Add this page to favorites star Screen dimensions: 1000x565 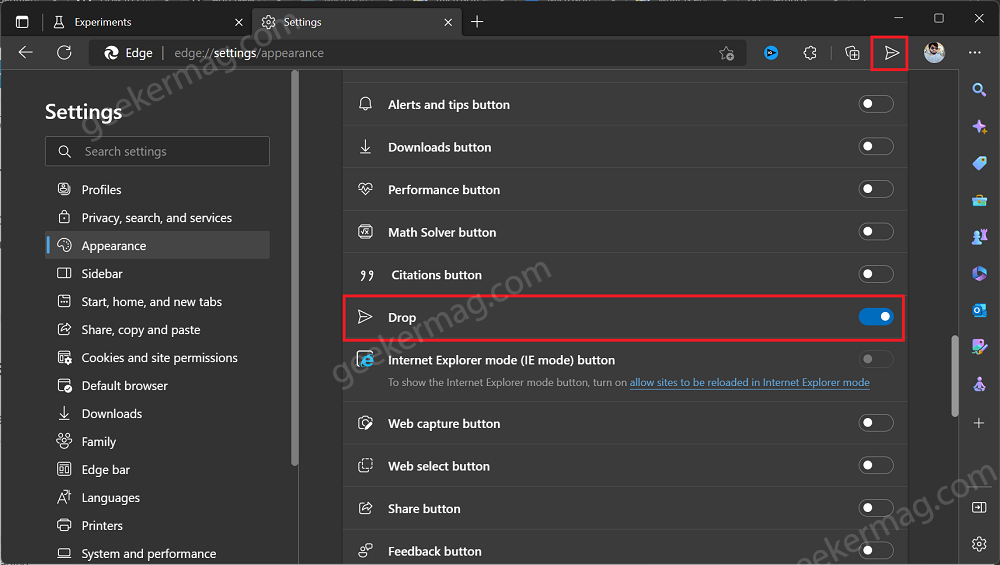[726, 53]
